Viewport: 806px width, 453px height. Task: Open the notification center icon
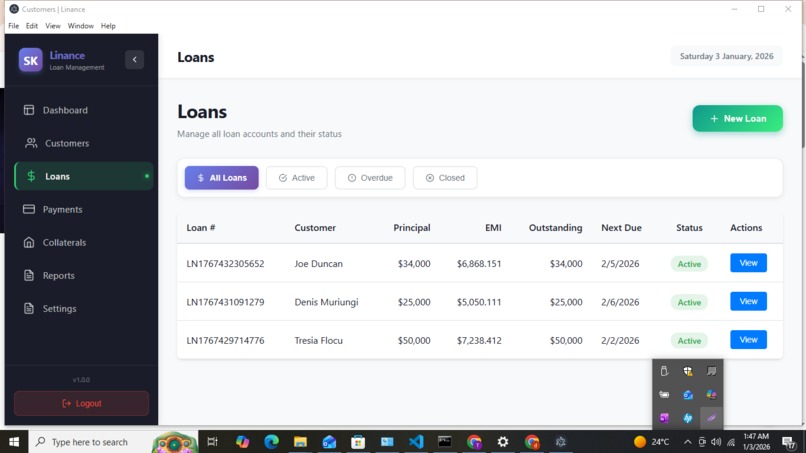(789, 442)
